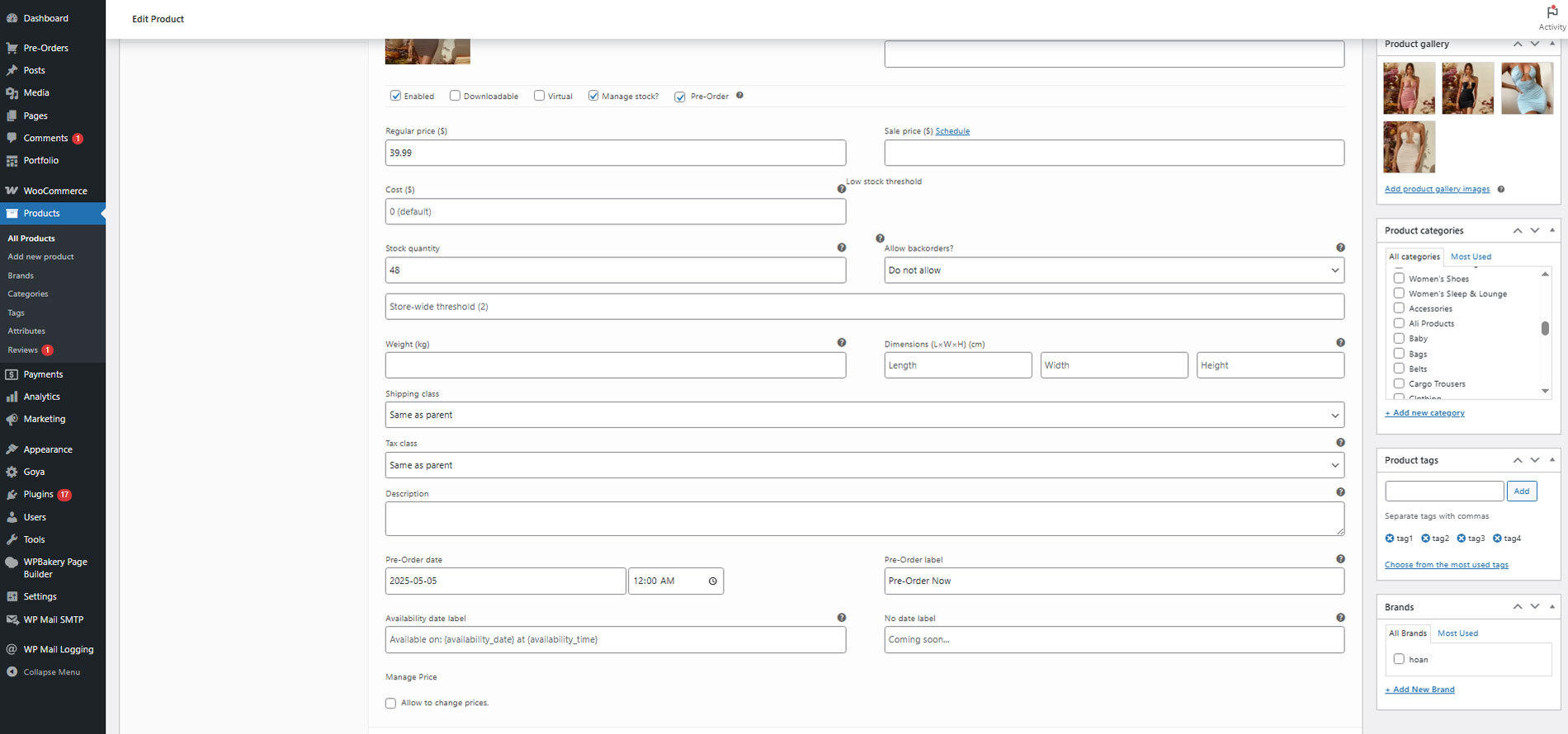Check the Accessories category
The width and height of the screenshot is (1568, 734).
(1399, 308)
